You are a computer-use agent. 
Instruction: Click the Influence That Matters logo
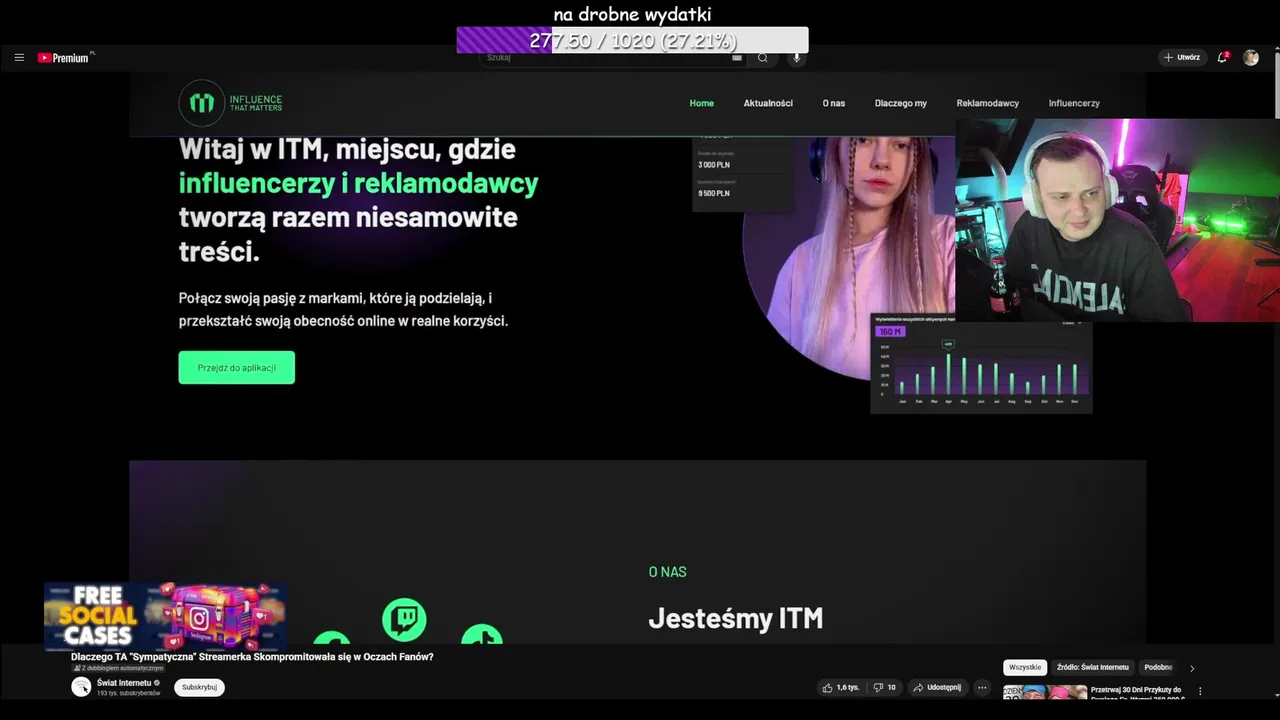231,103
